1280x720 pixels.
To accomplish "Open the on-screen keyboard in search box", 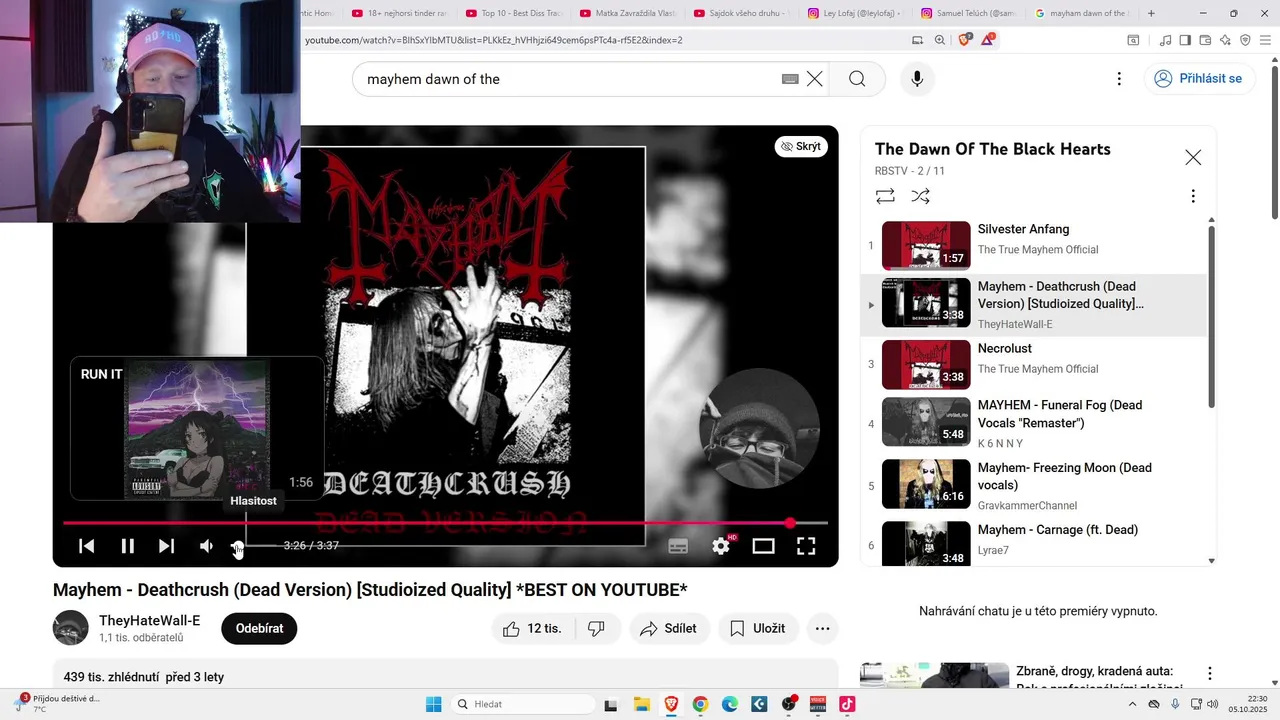I will click(x=790, y=79).
